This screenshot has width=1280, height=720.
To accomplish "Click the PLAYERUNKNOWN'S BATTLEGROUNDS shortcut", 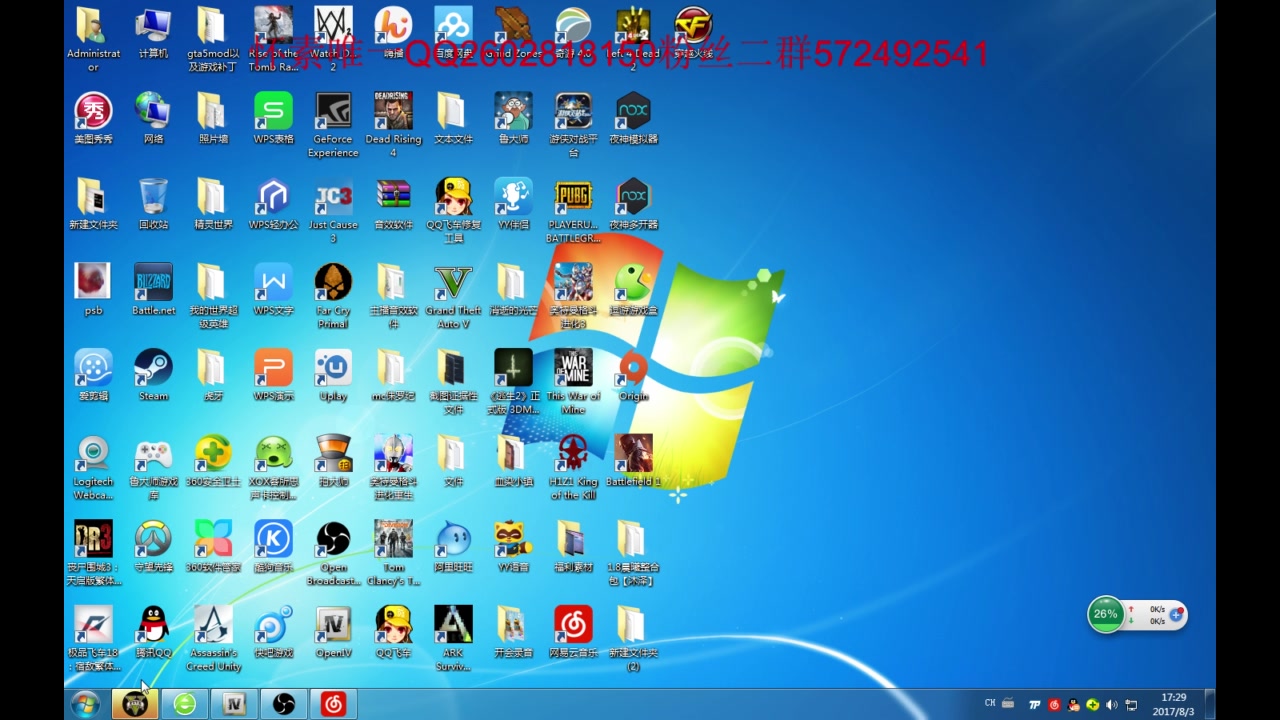I will point(573,211).
